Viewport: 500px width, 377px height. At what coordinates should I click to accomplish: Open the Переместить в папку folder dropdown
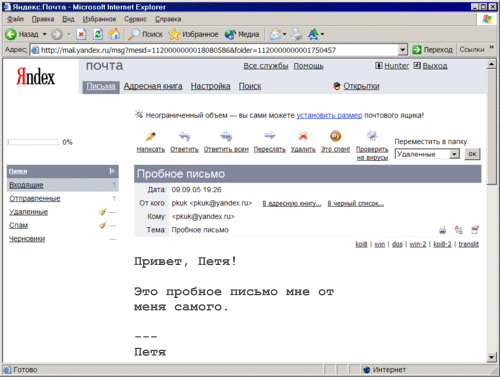pos(427,154)
